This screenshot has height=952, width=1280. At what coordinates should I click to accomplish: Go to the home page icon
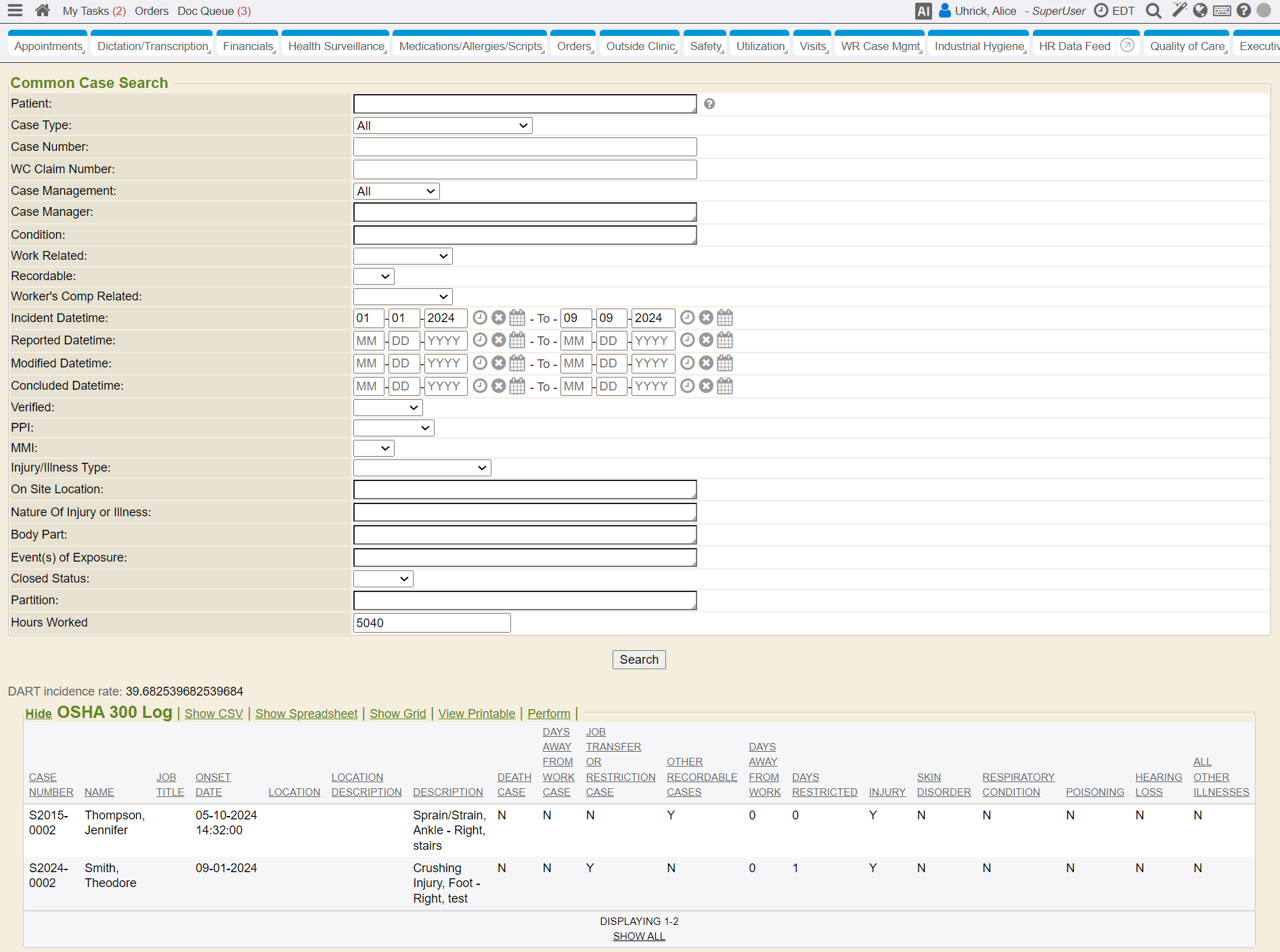coord(43,10)
